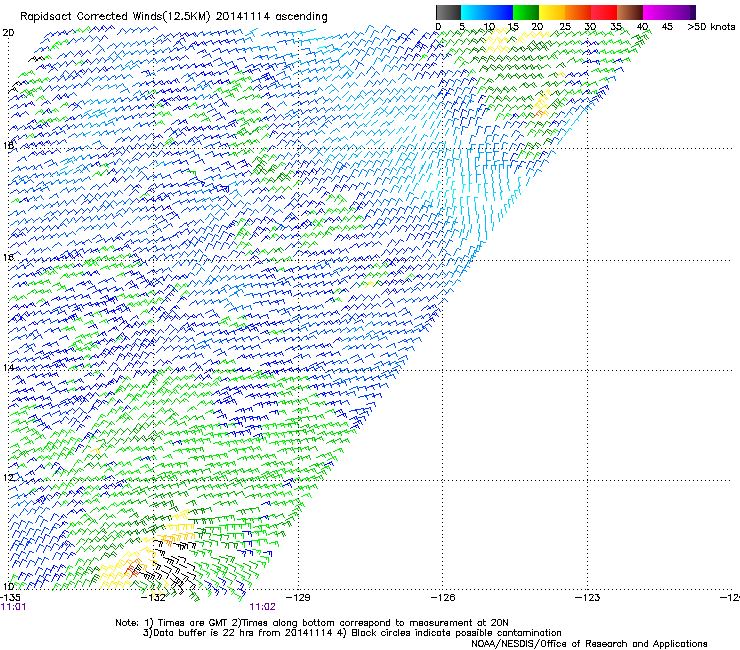Click the blue 10-15 knots legend segment
This screenshot has width=740, height=650.
click(x=500, y=12)
